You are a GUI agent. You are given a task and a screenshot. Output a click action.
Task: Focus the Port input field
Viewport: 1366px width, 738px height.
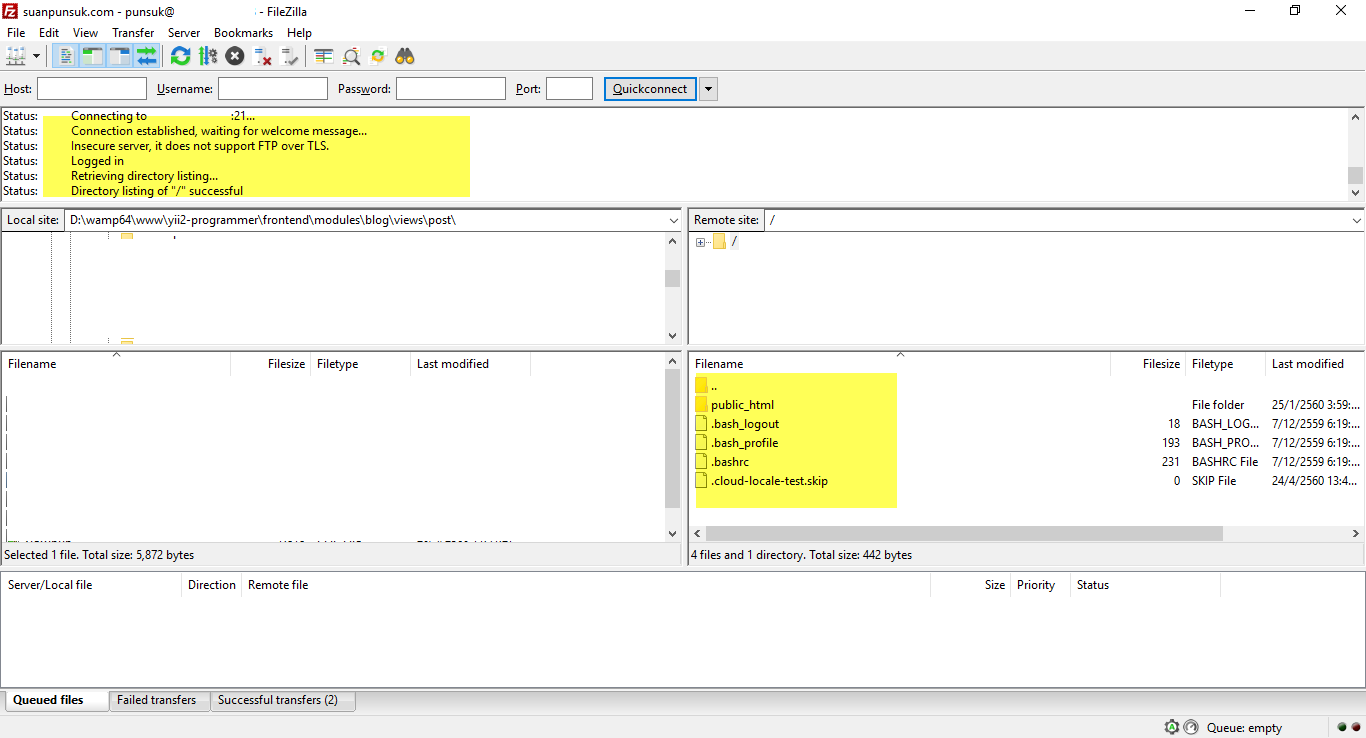click(570, 89)
